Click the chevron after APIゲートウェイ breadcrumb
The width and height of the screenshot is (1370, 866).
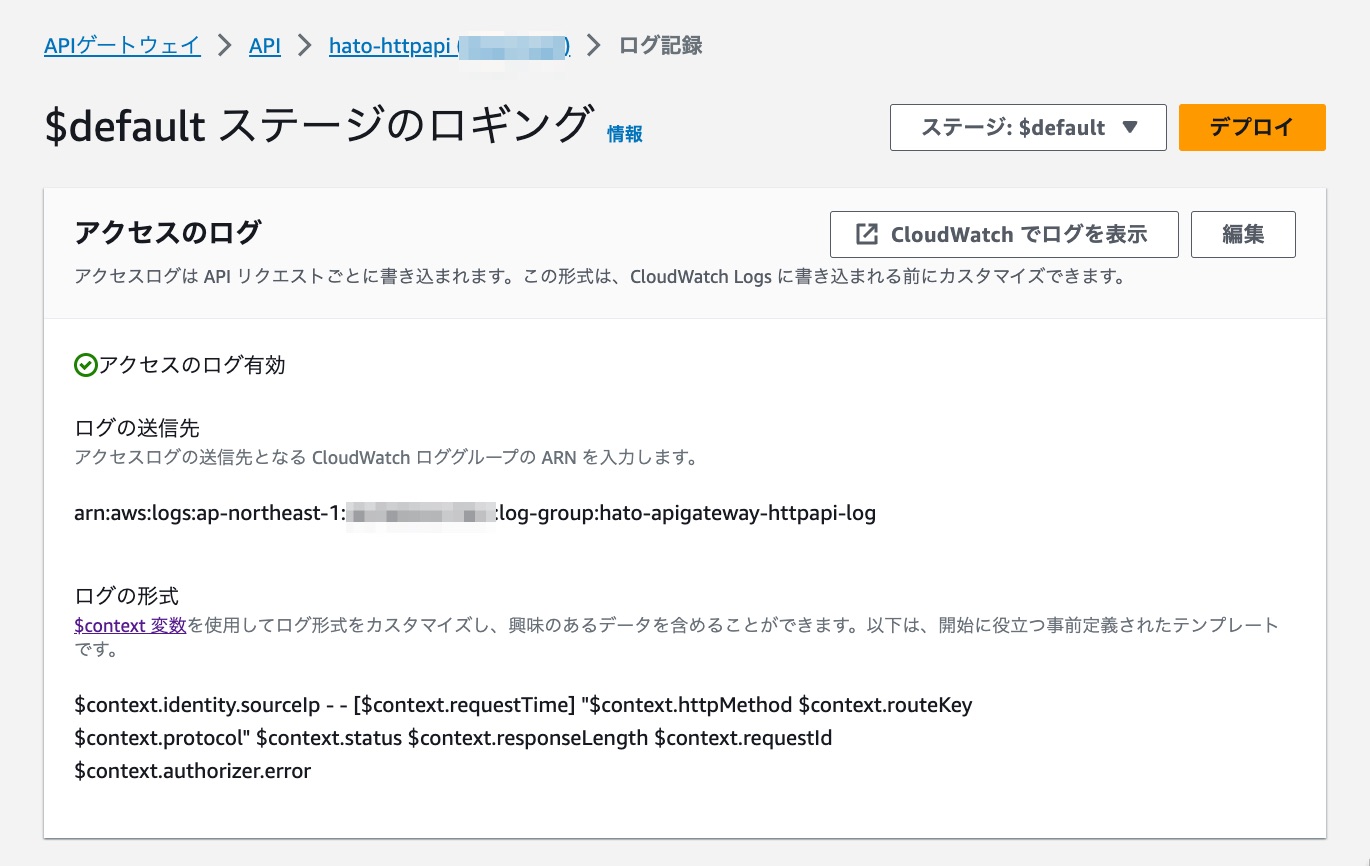pyautogui.click(x=227, y=45)
